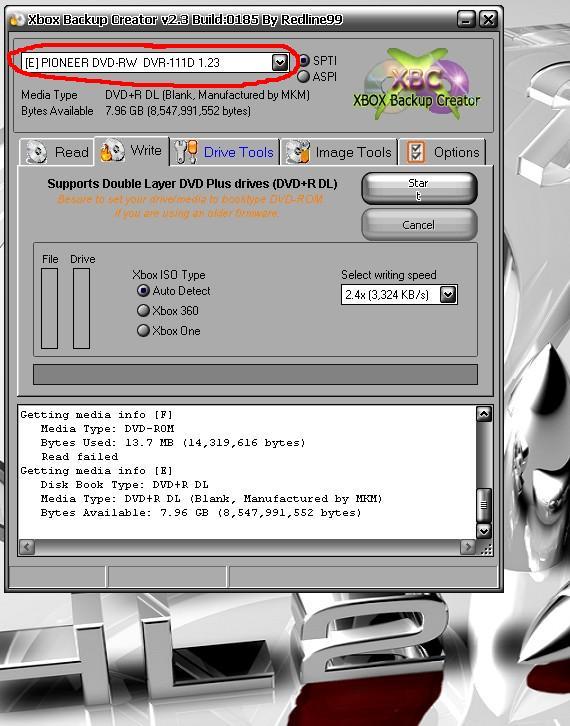This screenshot has height=726, width=570.
Task: Click the log resize grip corner
Action: [486, 549]
